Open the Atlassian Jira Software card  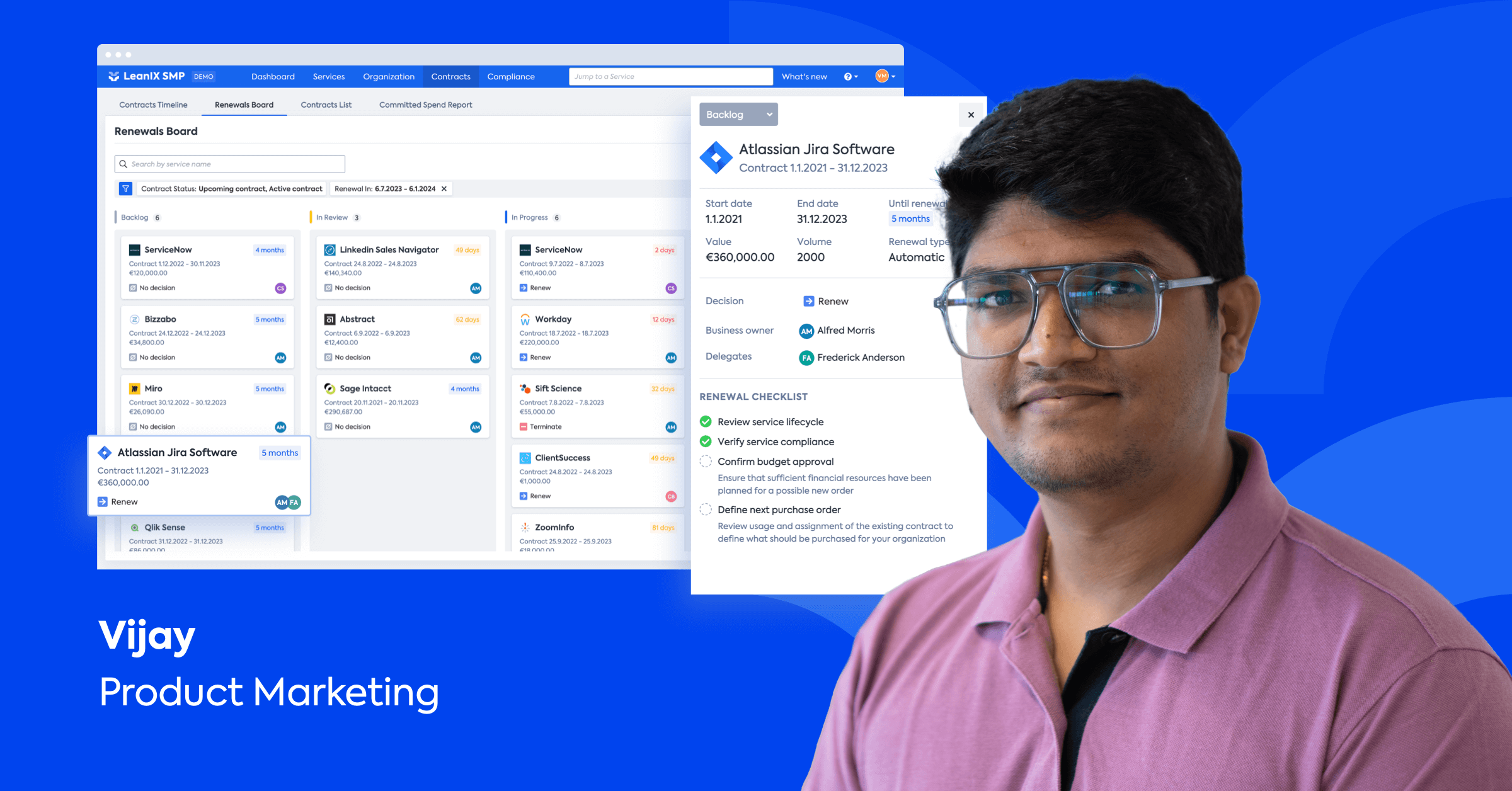(x=198, y=476)
